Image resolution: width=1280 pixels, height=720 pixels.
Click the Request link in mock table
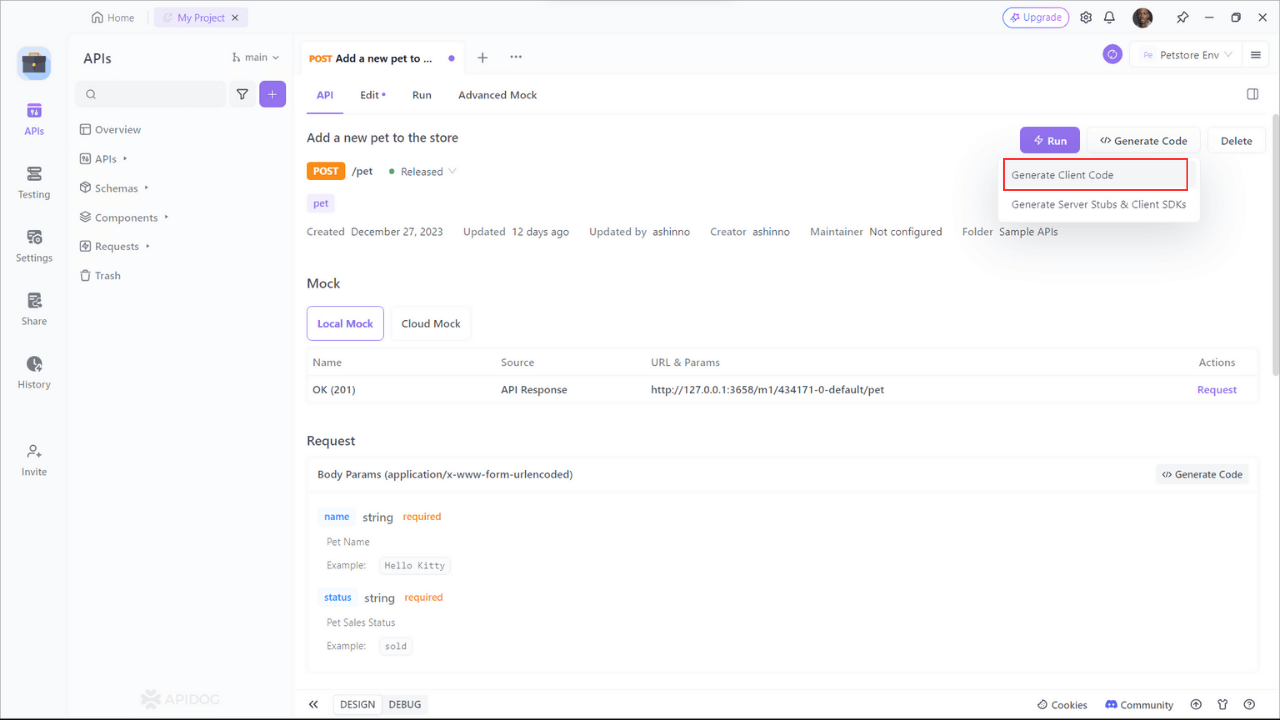pyautogui.click(x=1216, y=390)
